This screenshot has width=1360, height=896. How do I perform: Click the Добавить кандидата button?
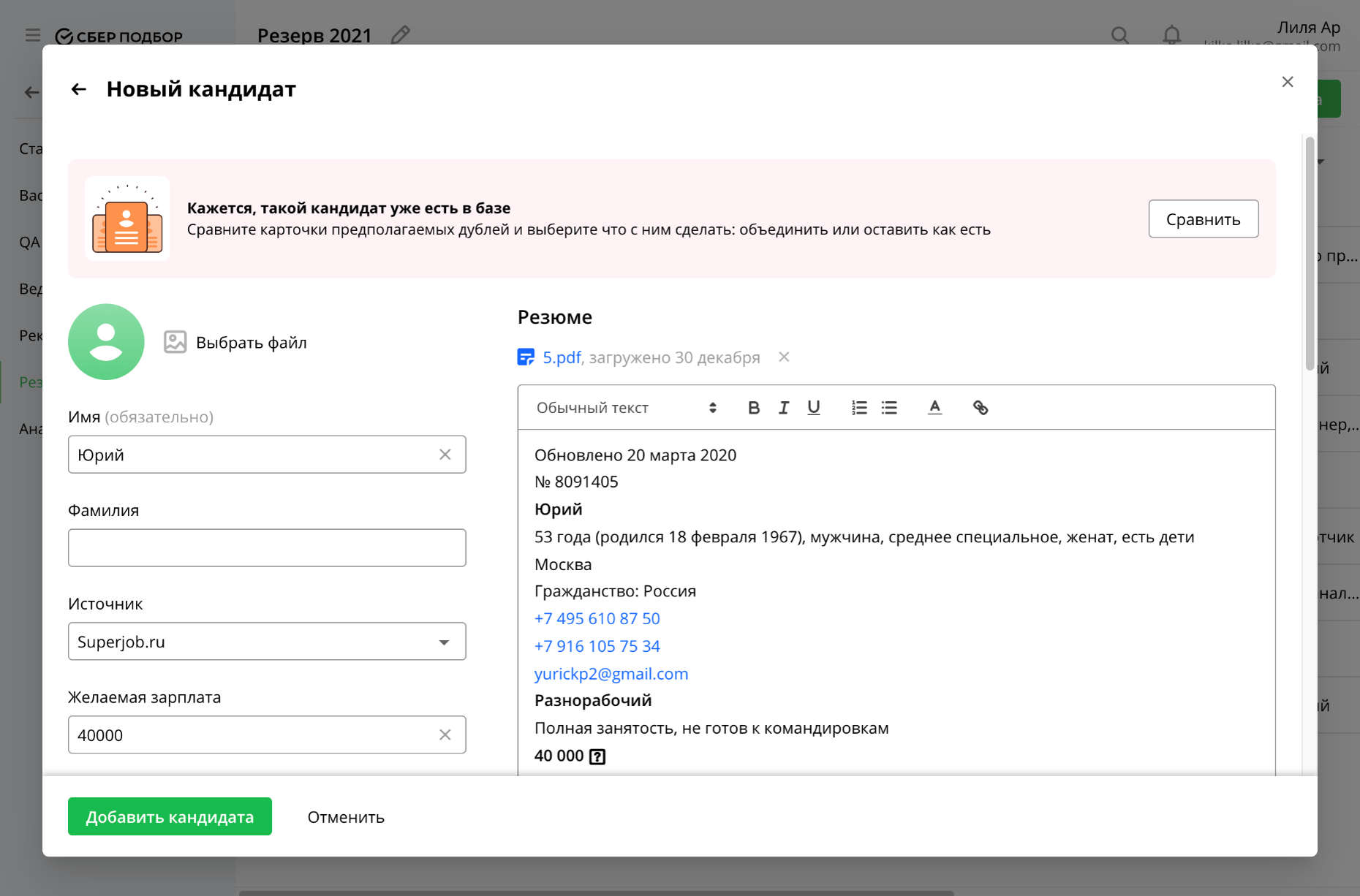(x=170, y=816)
